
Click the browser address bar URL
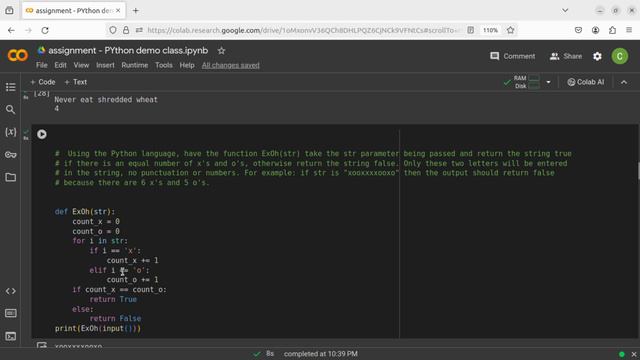click(304, 30)
